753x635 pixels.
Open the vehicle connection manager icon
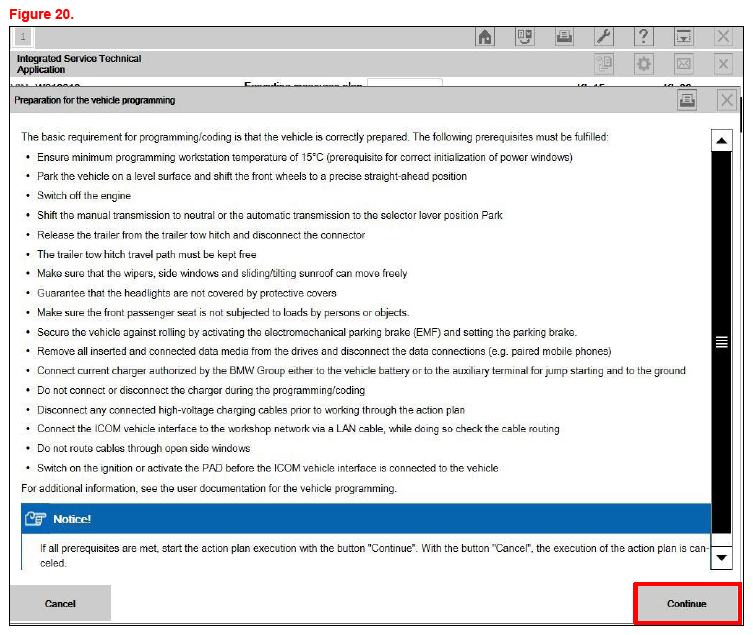(x=525, y=37)
